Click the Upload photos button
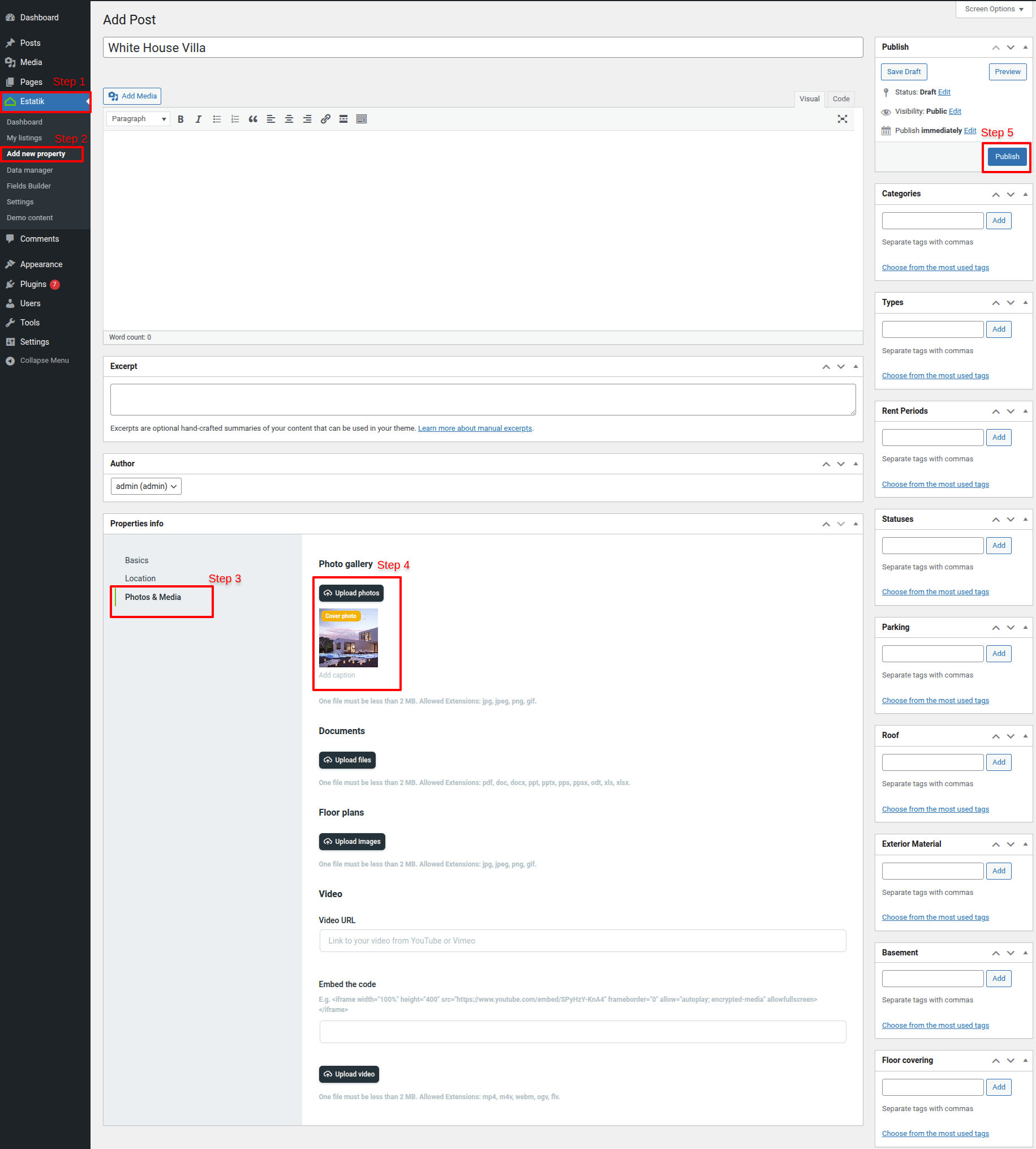 tap(351, 593)
